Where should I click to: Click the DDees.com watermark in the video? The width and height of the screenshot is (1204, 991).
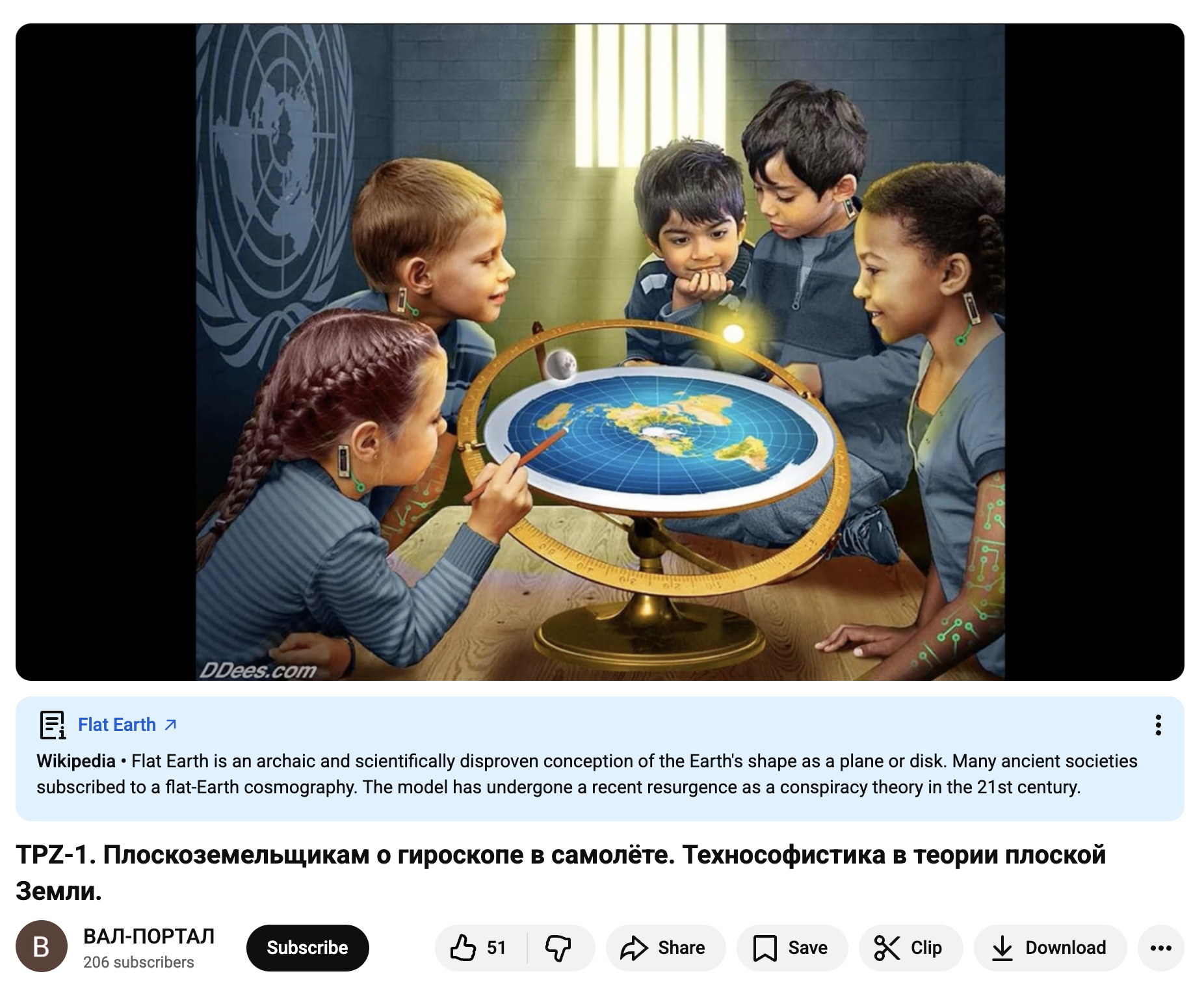point(258,670)
